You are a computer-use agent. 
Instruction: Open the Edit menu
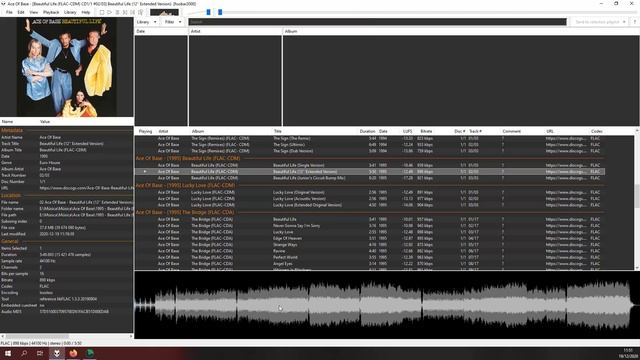click(x=21, y=12)
